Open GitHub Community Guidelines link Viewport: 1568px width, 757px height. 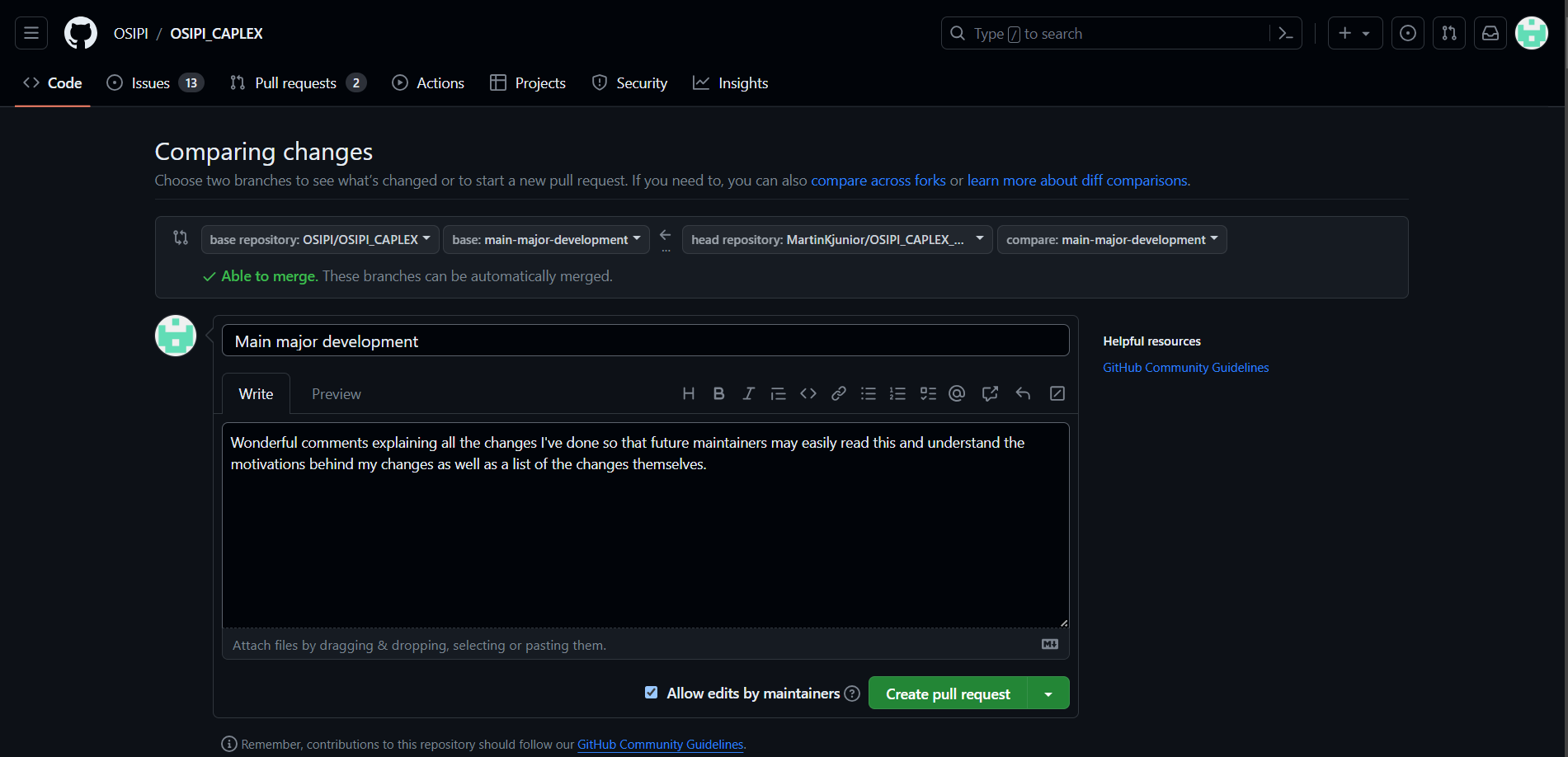[x=1185, y=367]
